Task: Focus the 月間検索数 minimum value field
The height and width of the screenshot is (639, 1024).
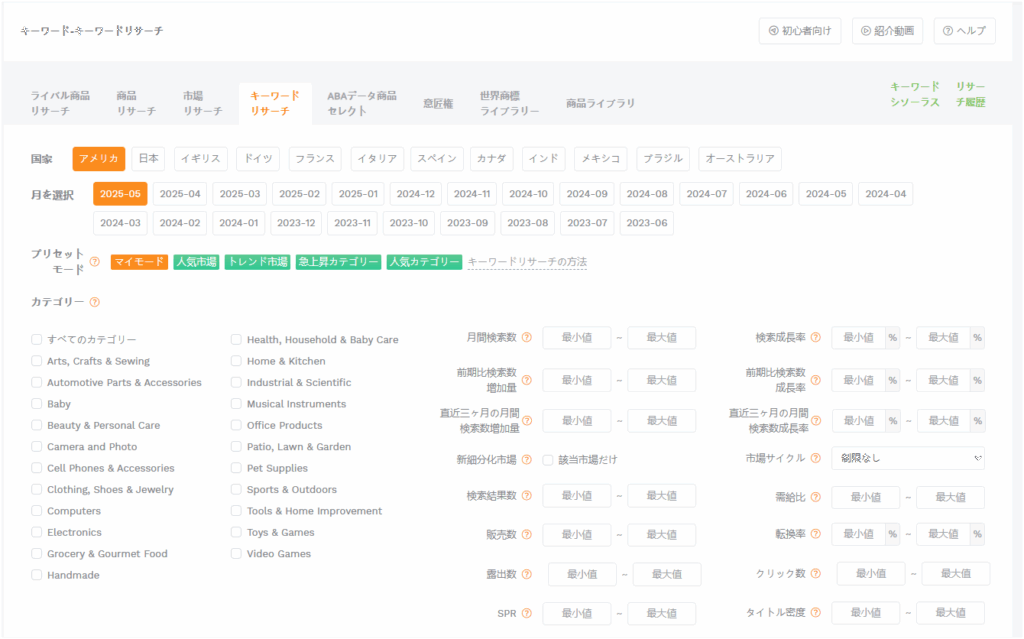Action: pos(577,338)
